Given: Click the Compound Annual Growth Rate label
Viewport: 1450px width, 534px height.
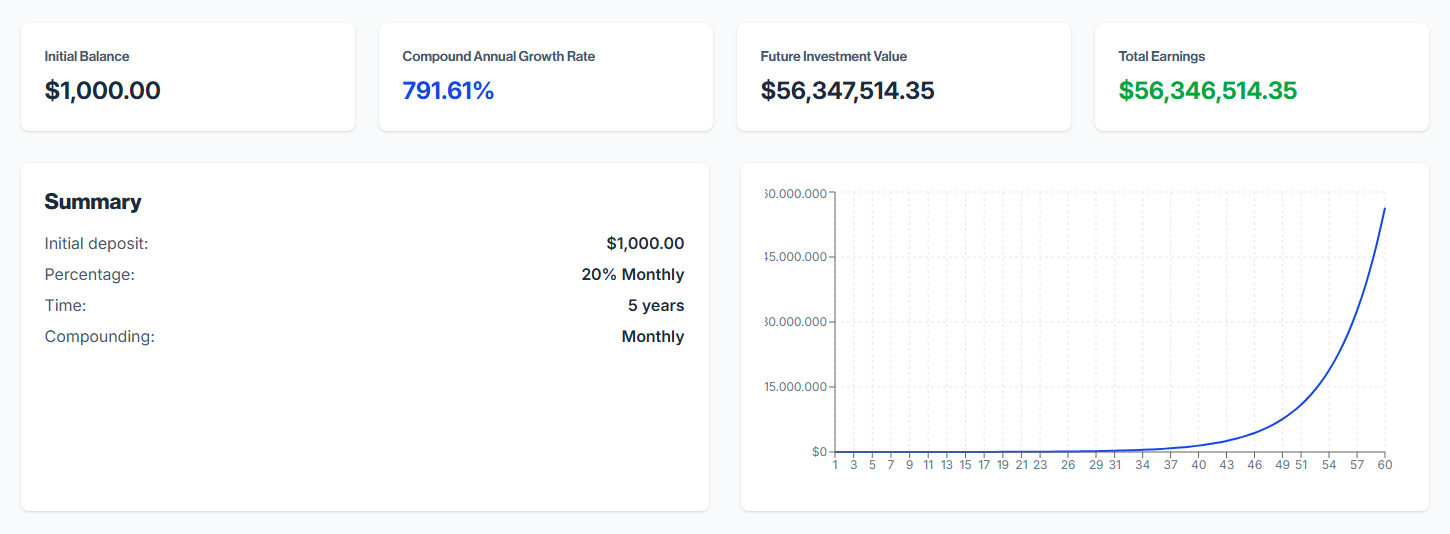Looking at the screenshot, I should click(x=498, y=57).
